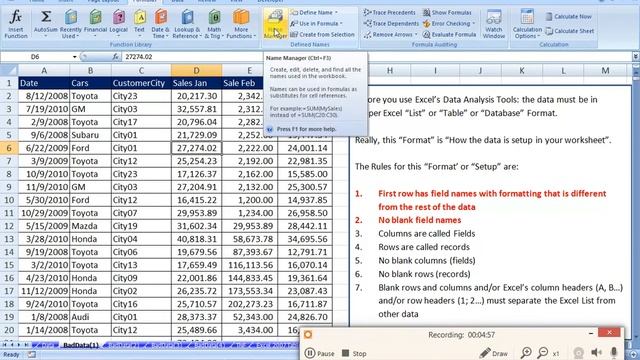Open the Name Manager
This screenshot has width=640, height=360.
coord(275,24)
